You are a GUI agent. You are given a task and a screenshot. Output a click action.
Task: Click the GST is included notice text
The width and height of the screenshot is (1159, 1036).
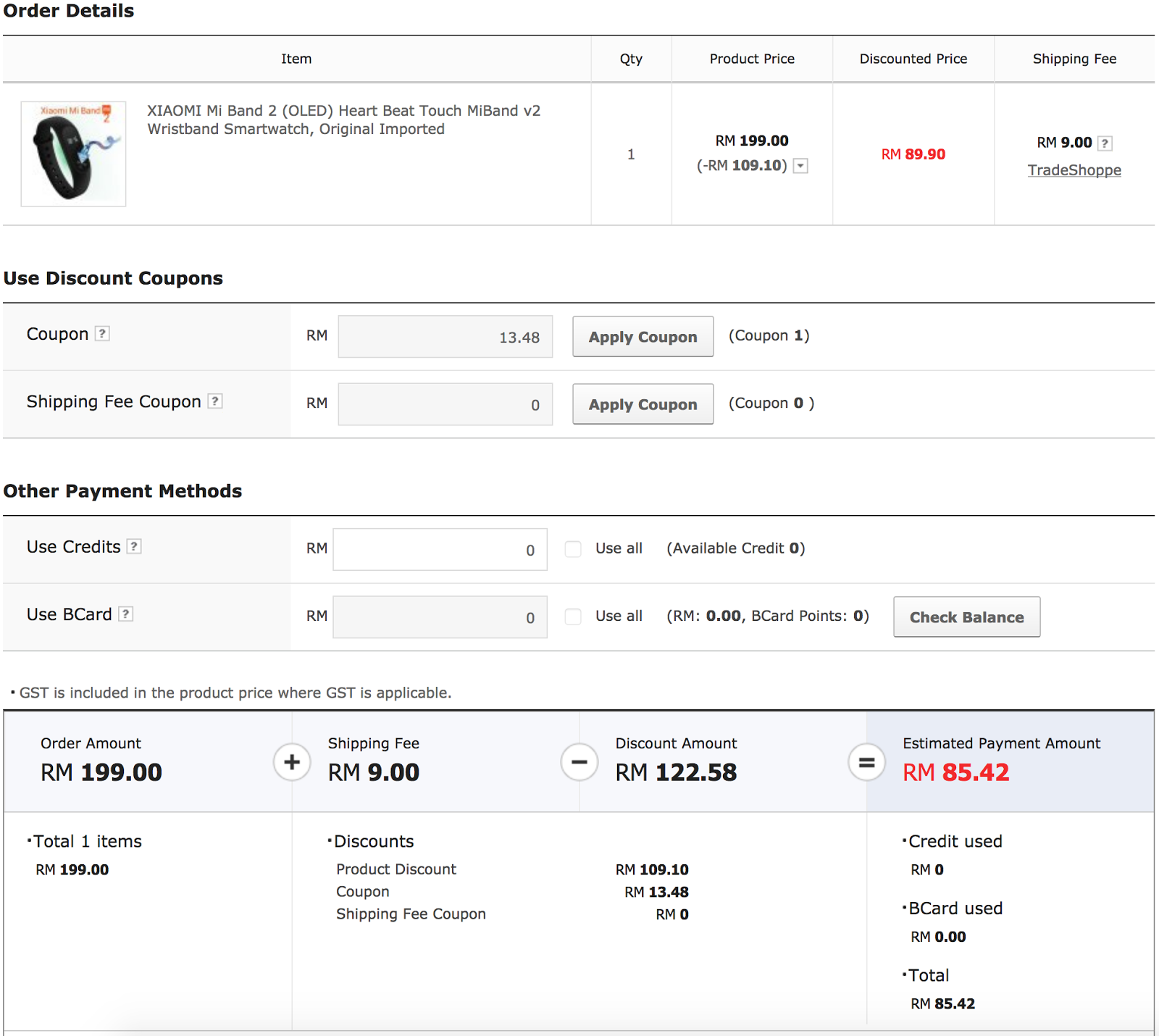[x=235, y=693]
